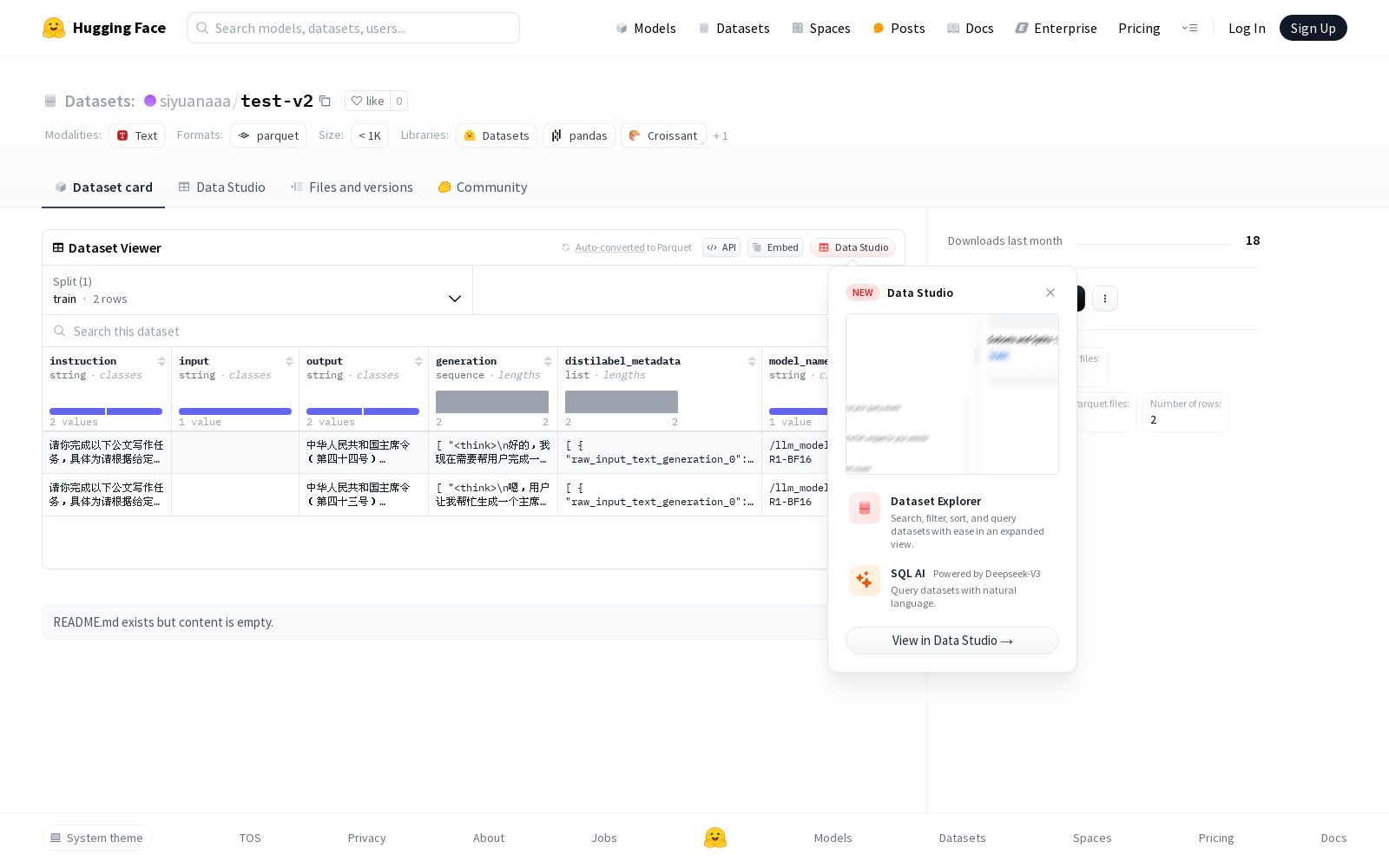Open the Split train dropdown
The width and height of the screenshot is (1389, 868).
[x=258, y=290]
